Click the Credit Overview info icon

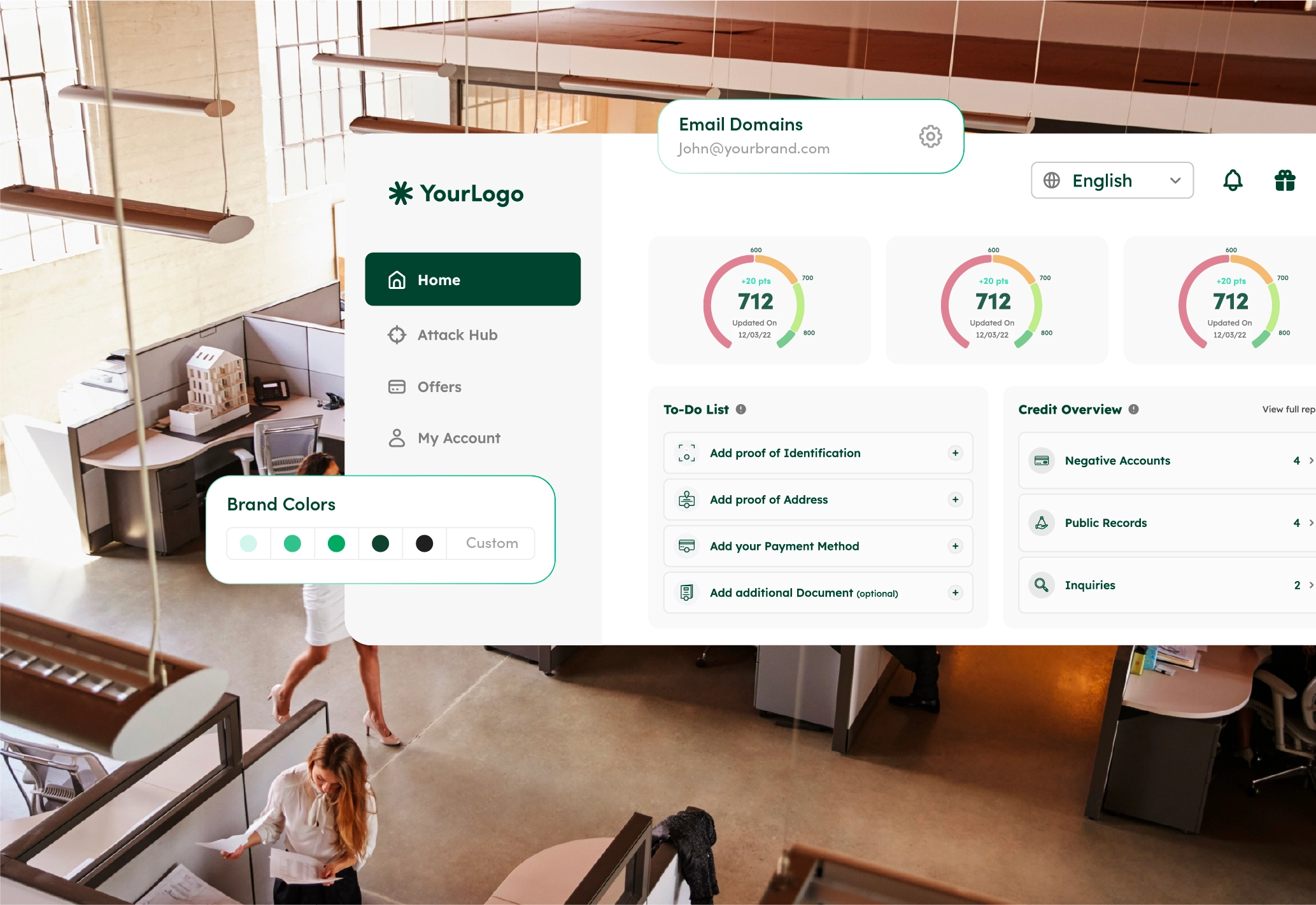tap(1134, 409)
